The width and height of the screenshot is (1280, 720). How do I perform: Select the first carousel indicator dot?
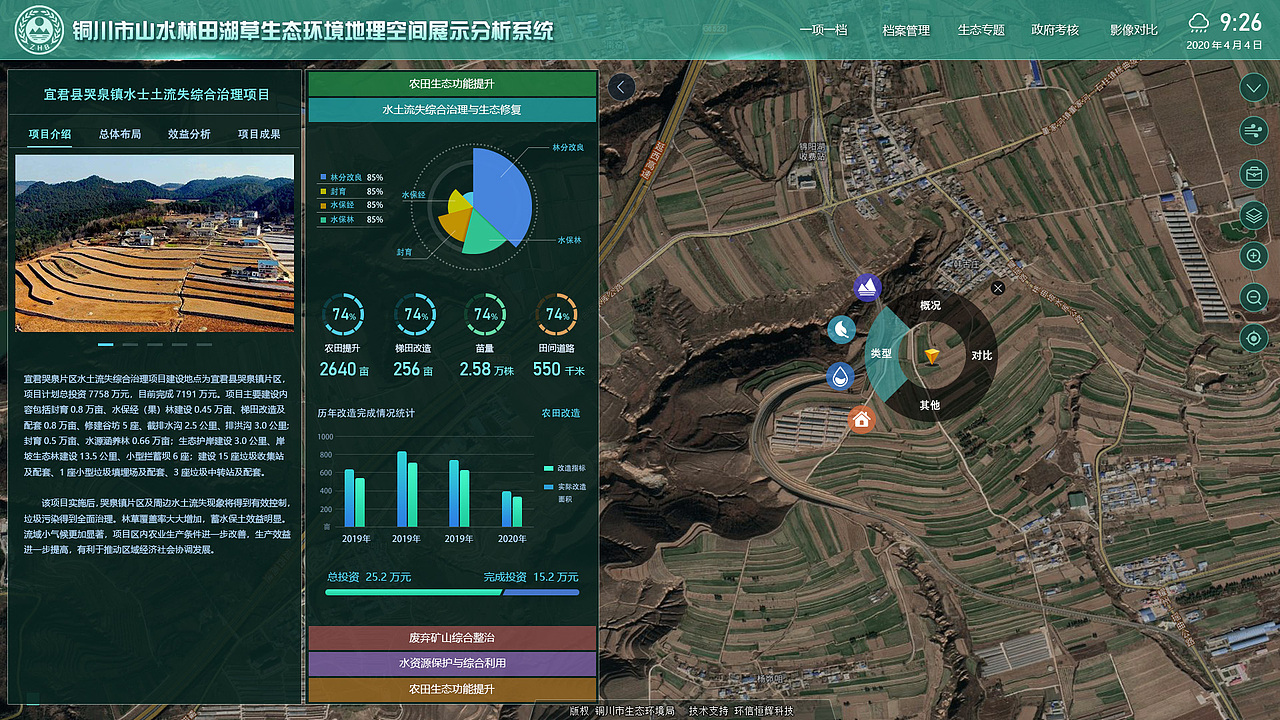(x=105, y=344)
